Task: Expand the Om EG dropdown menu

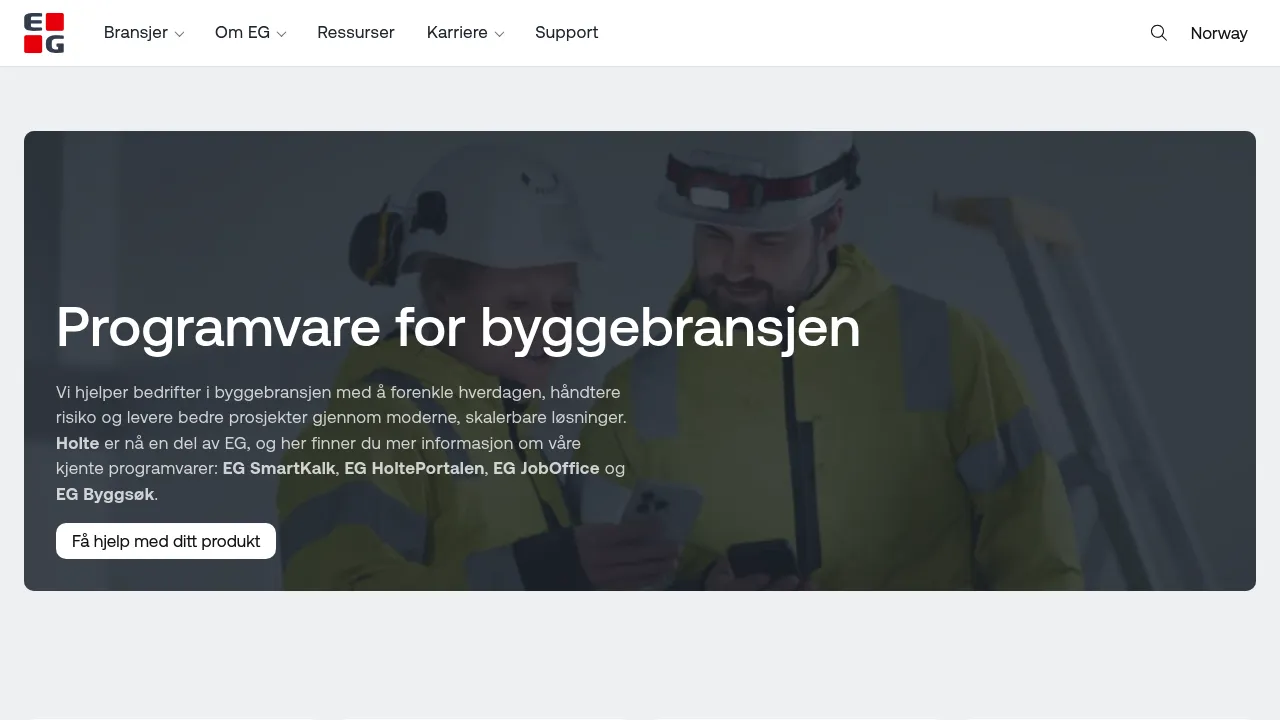Action: click(251, 33)
